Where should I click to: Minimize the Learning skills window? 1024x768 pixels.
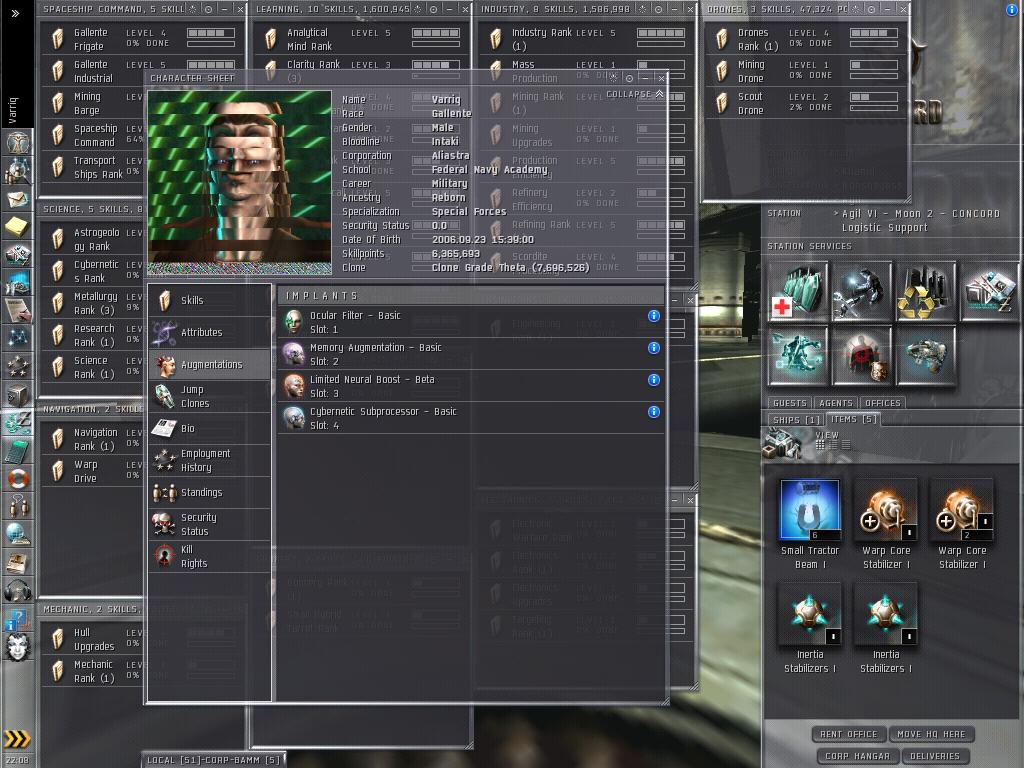tap(449, 10)
